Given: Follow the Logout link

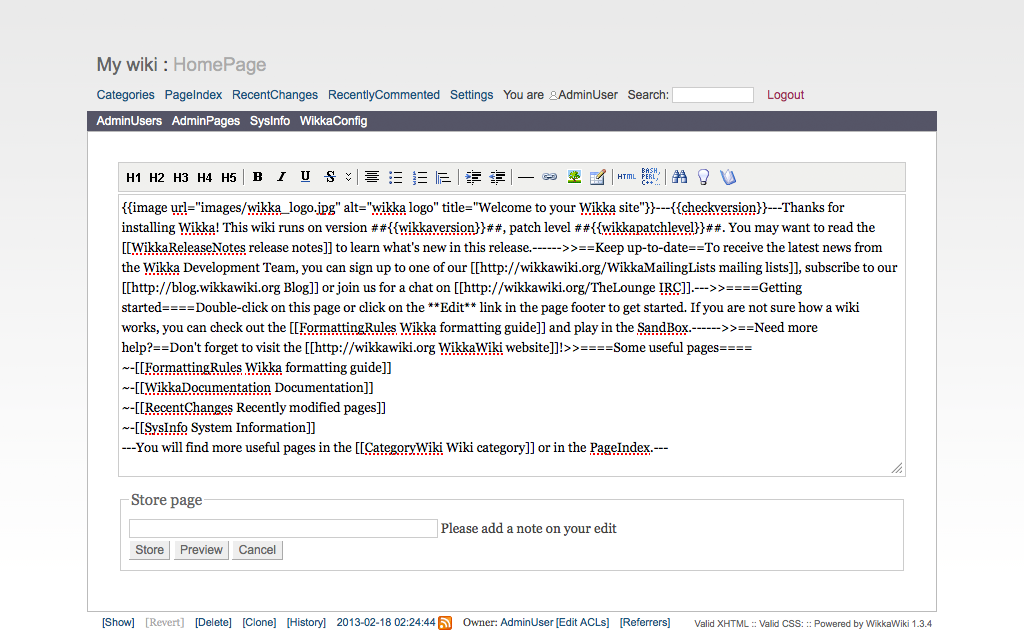Looking at the screenshot, I should point(785,95).
